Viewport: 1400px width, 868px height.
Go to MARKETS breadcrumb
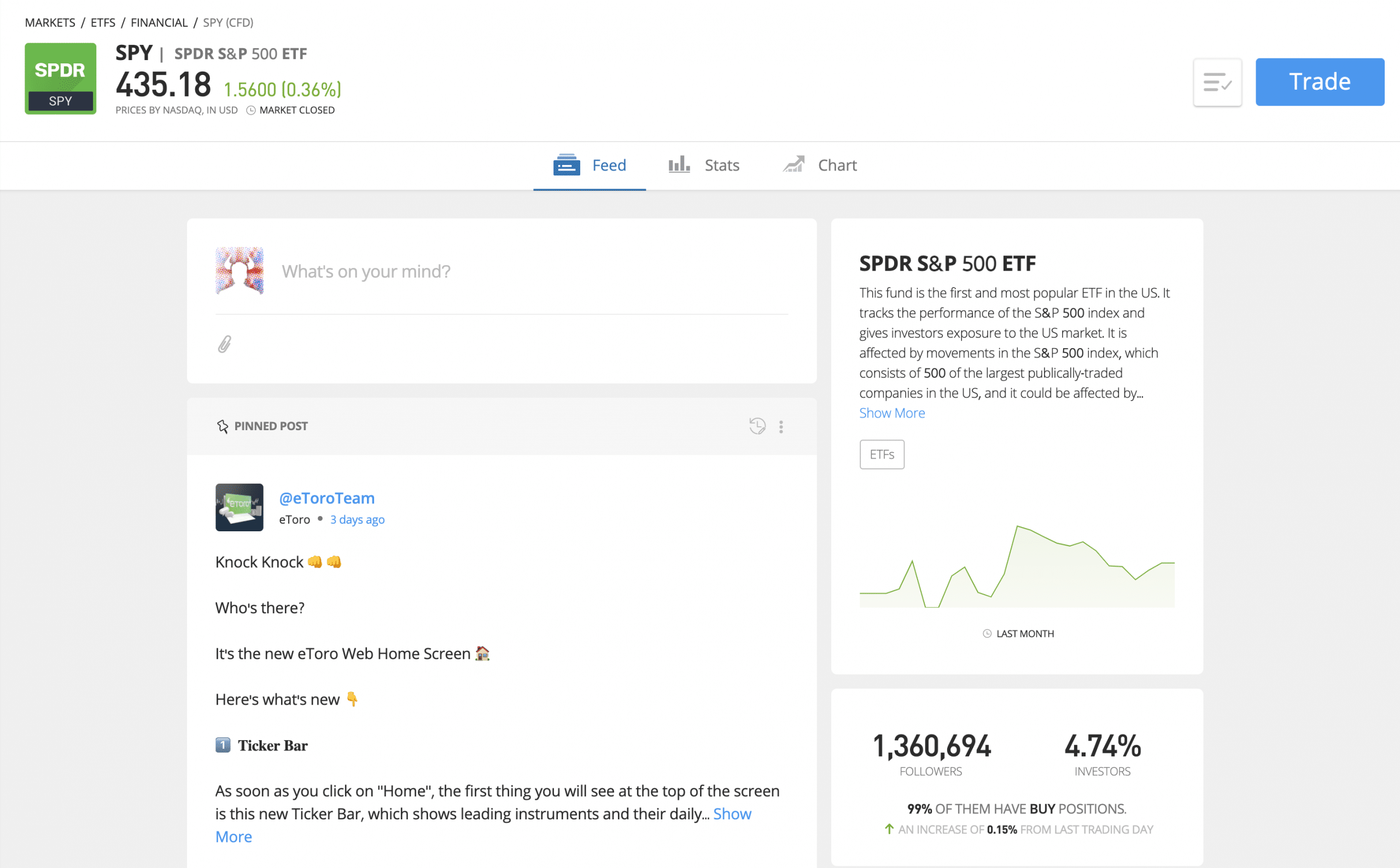coord(50,22)
